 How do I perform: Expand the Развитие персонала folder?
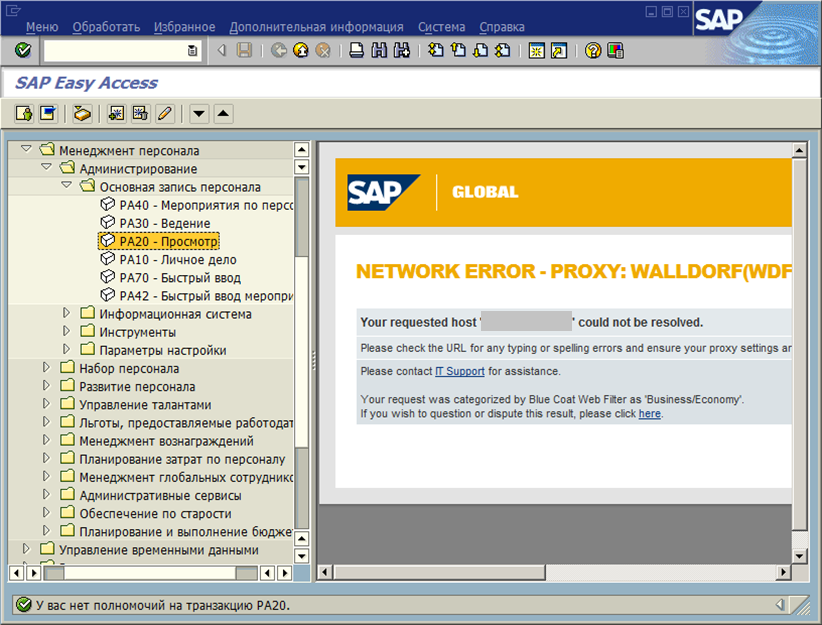46,385
